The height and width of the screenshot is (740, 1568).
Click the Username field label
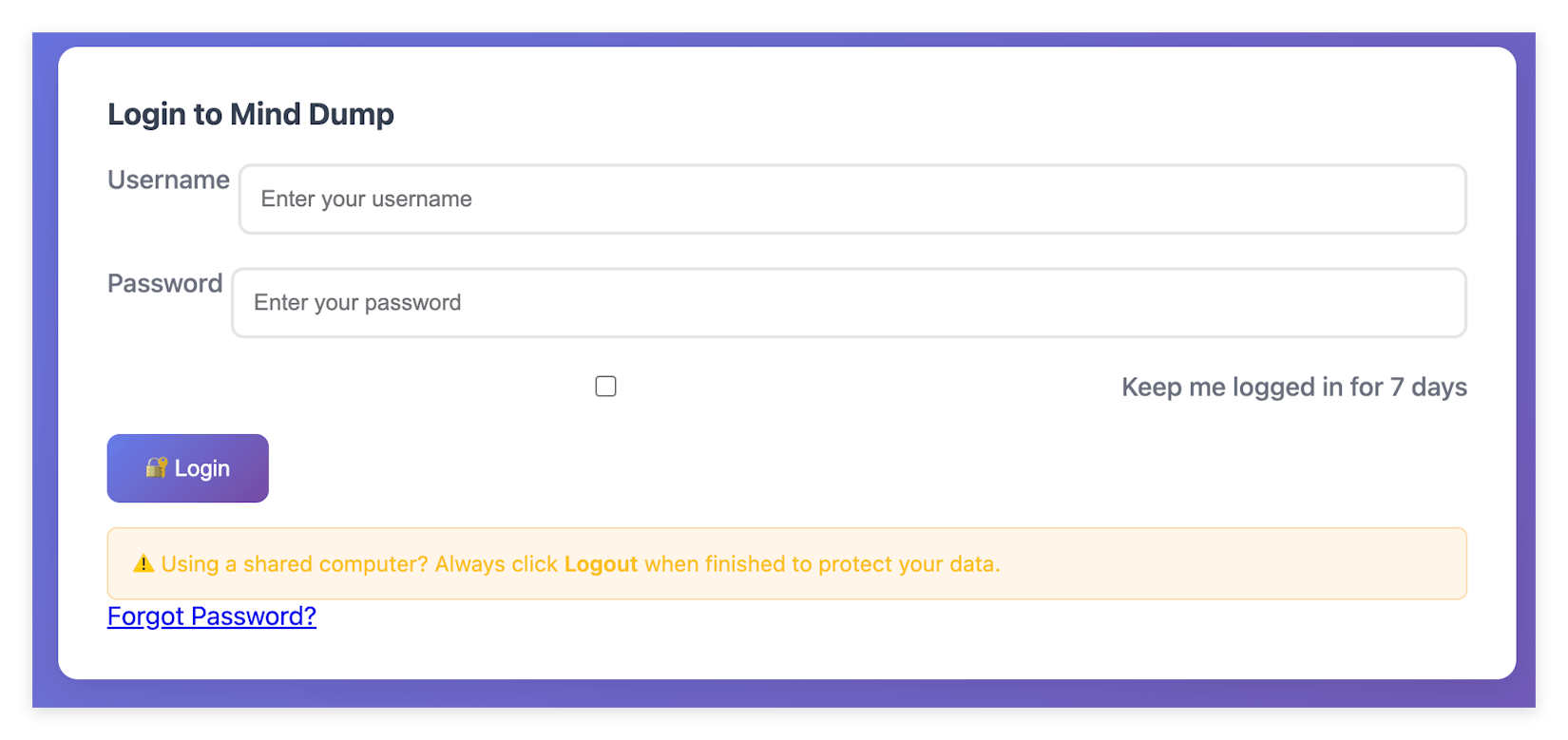click(x=168, y=180)
